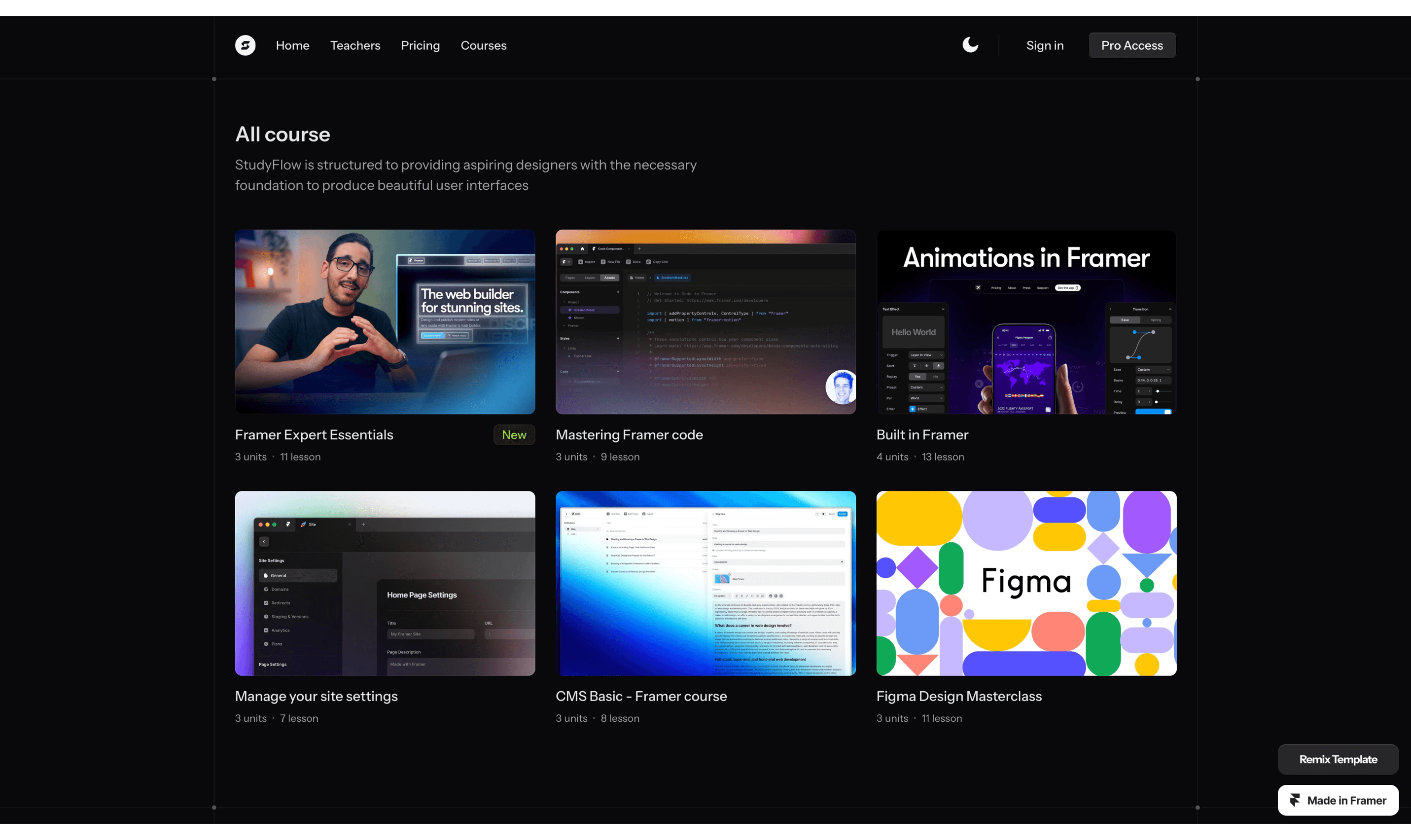This screenshot has width=1411, height=840.
Task: Open the Home menu item
Action: pyautogui.click(x=292, y=45)
